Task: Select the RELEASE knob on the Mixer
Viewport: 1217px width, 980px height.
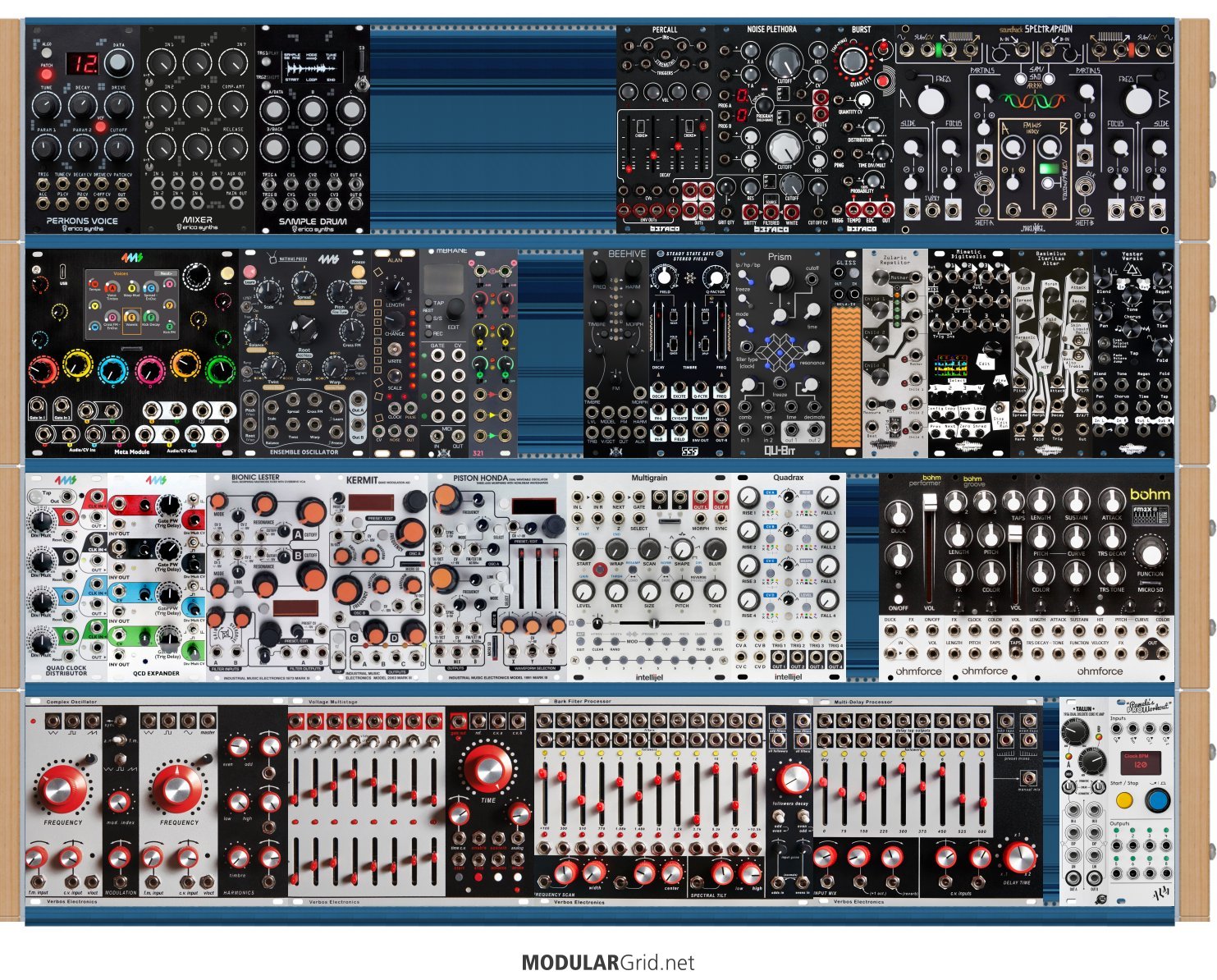Action: tap(234, 148)
